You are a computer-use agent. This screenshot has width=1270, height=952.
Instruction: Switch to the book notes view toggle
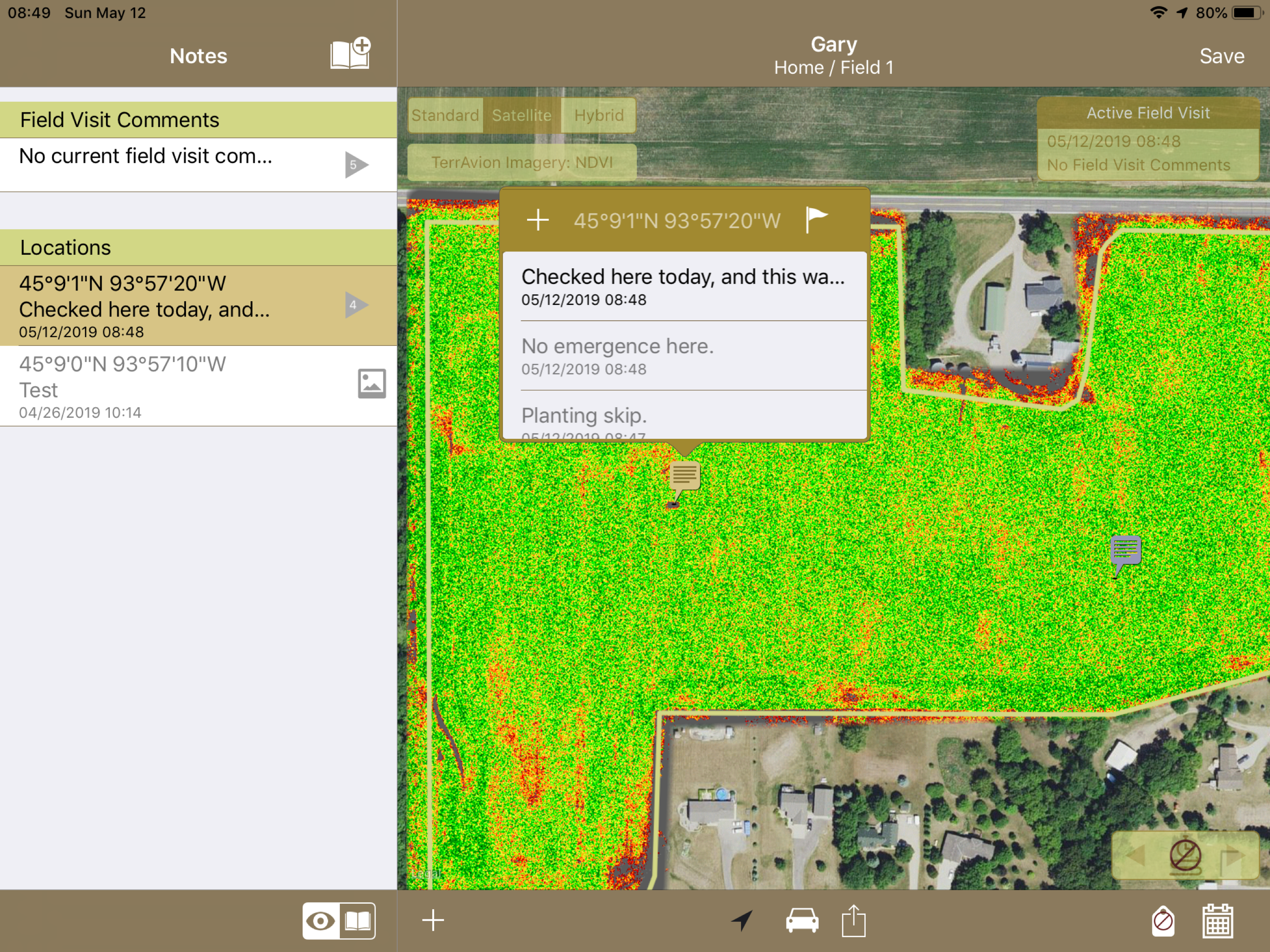357,921
